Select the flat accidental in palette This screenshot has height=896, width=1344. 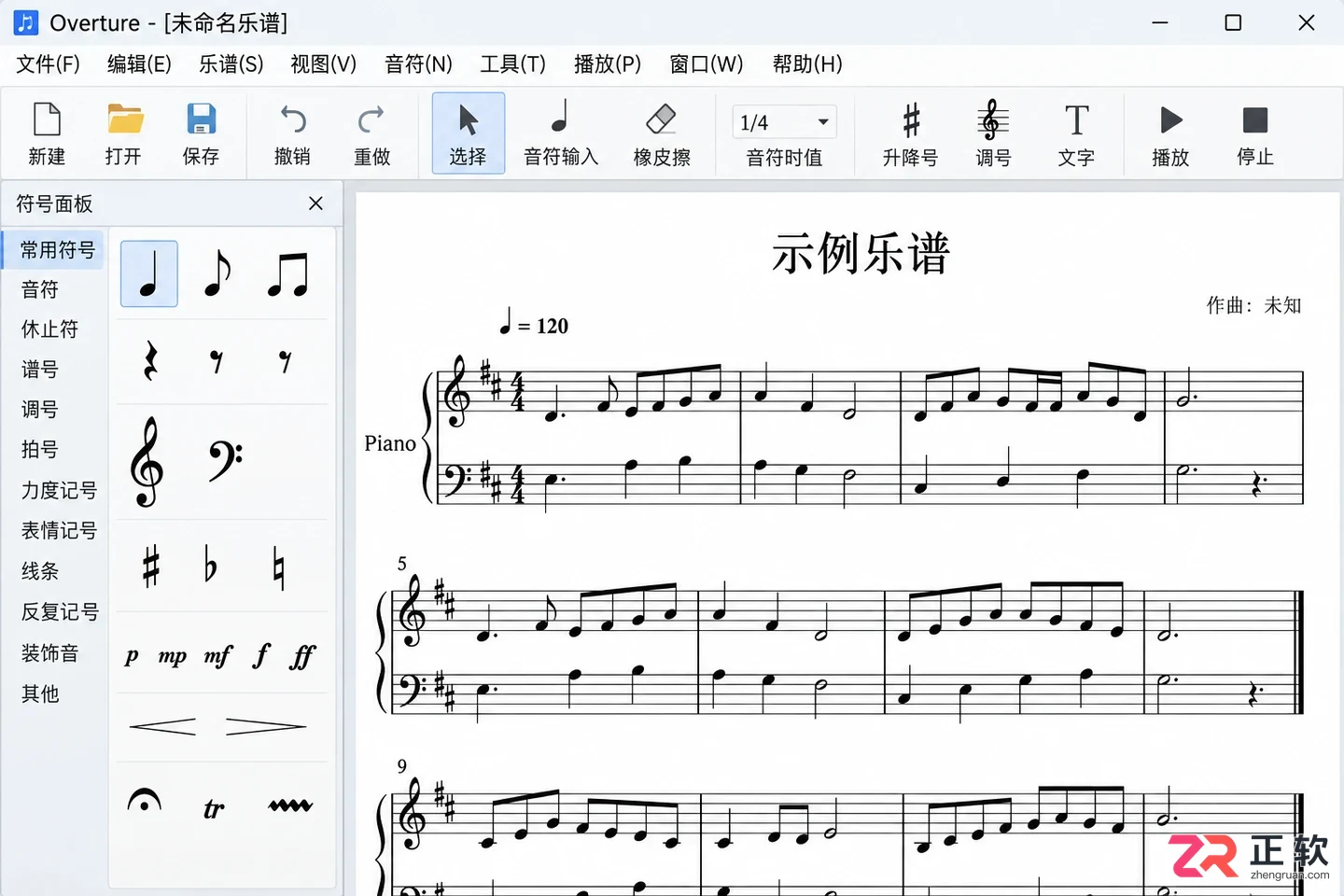(x=211, y=567)
